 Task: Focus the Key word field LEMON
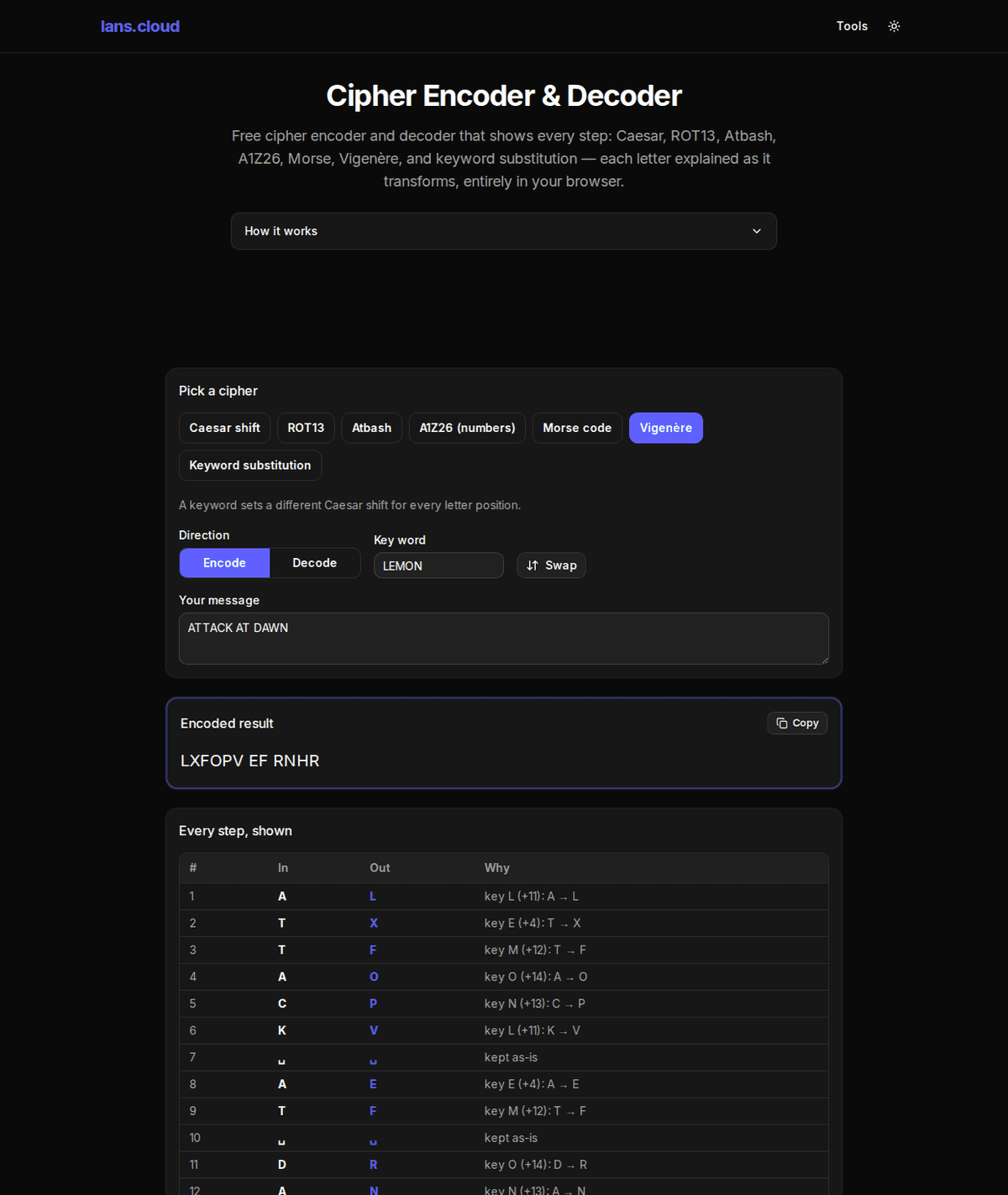[x=438, y=566]
